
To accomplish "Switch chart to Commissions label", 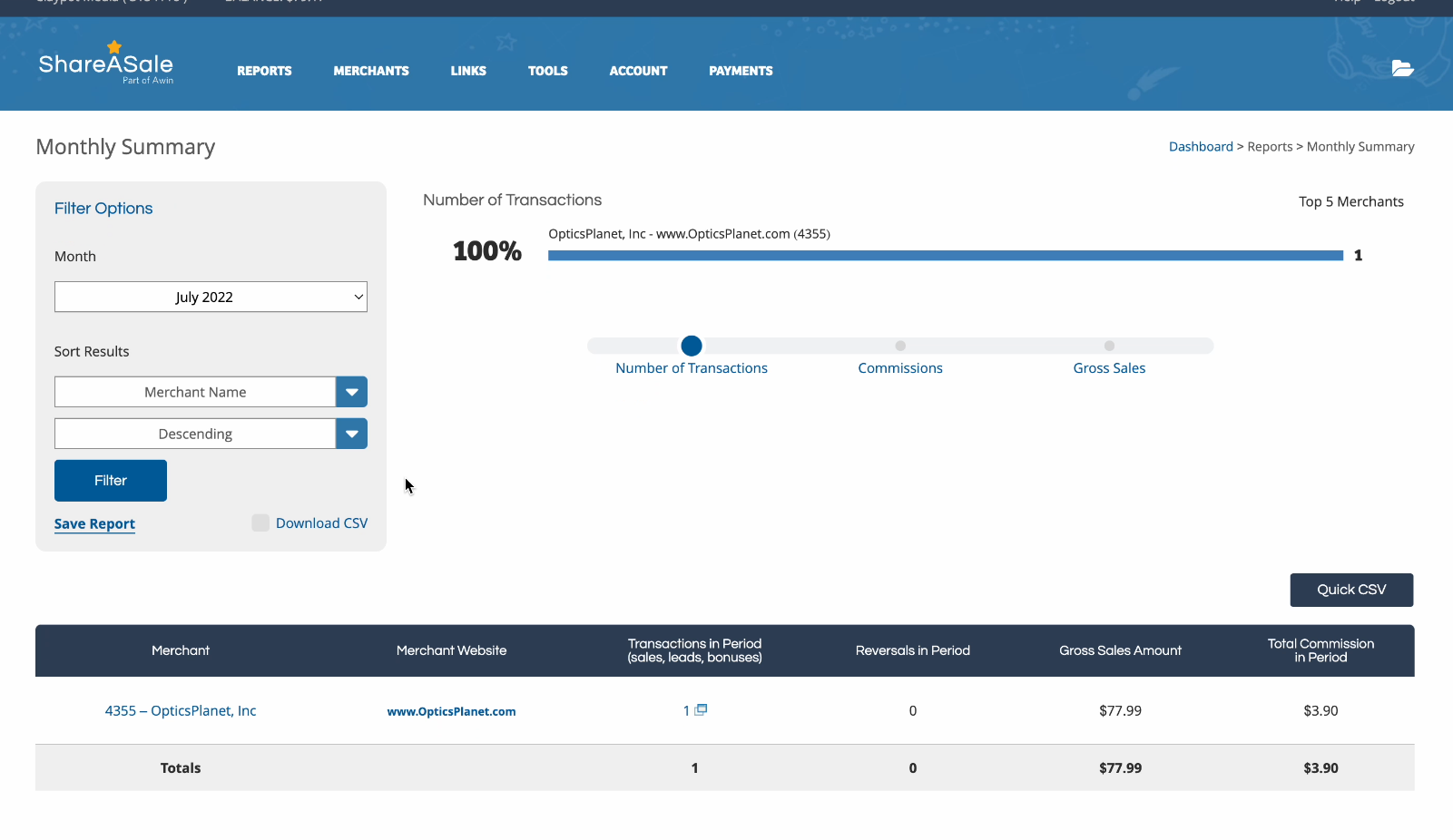I will pos(900,368).
